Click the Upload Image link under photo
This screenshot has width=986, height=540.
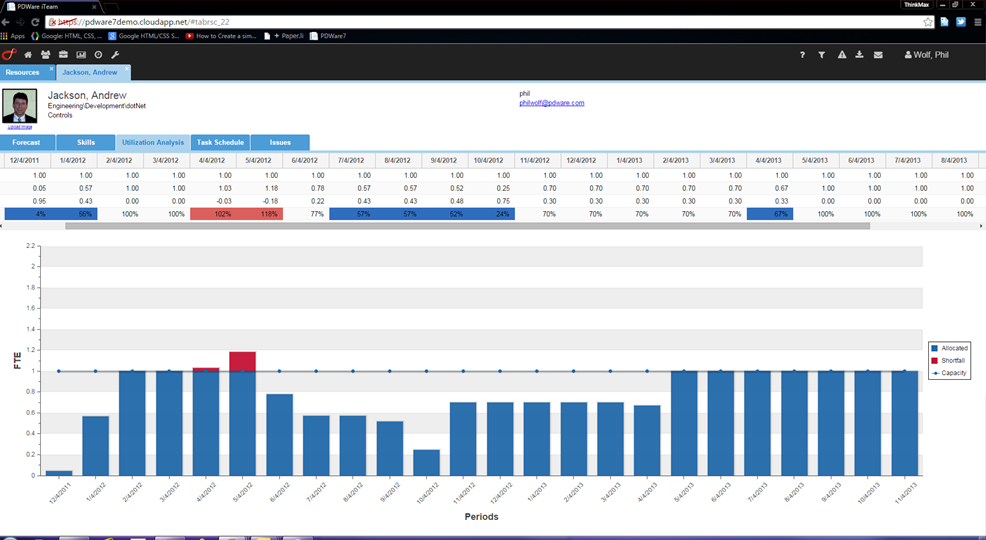point(19,127)
